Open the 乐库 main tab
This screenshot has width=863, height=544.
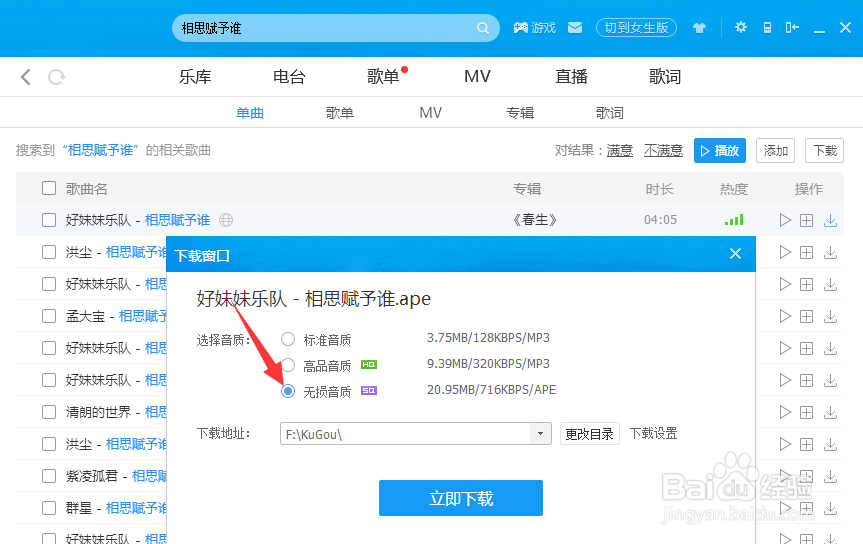195,77
